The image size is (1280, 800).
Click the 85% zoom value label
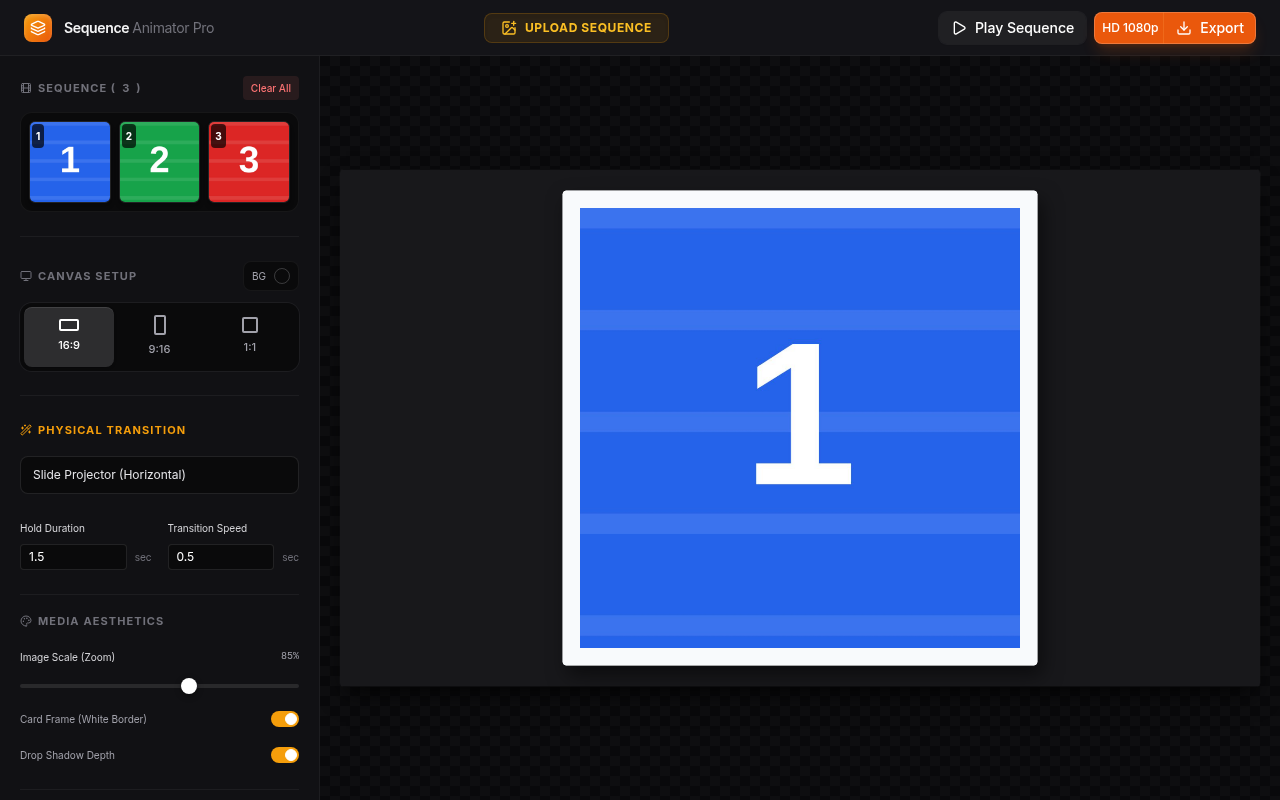click(290, 656)
